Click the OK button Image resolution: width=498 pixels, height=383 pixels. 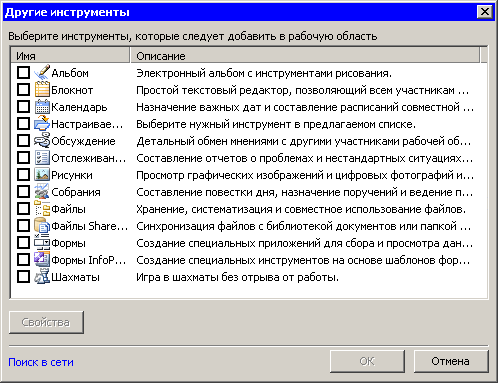coord(367,361)
